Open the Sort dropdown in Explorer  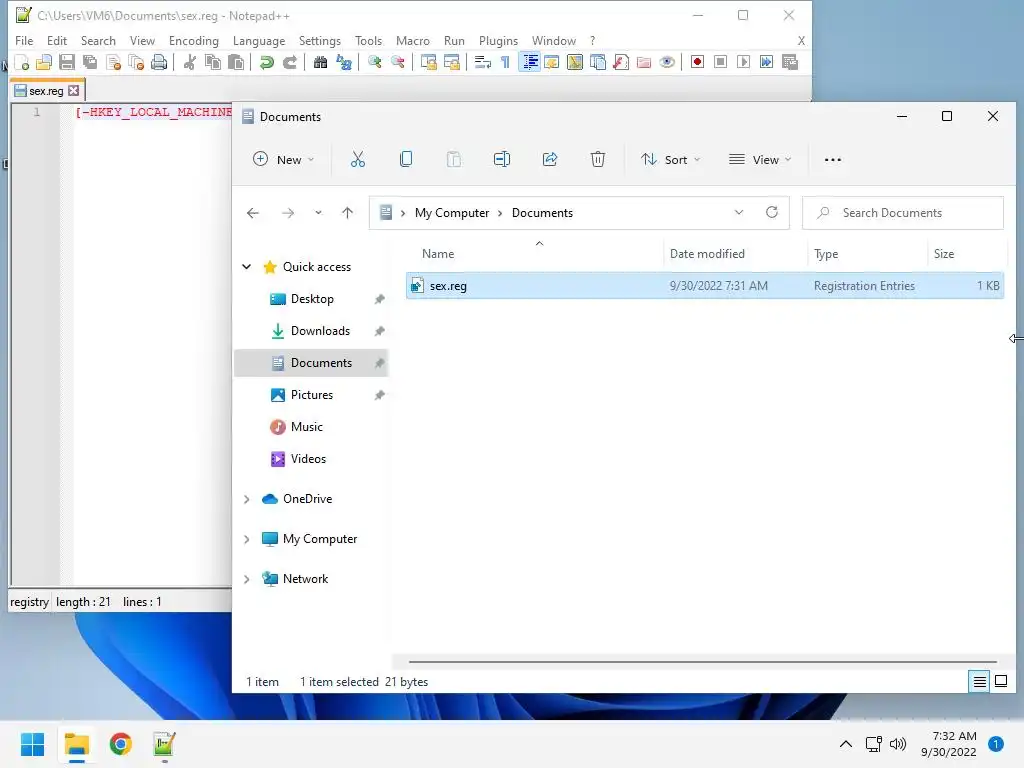(x=670, y=159)
